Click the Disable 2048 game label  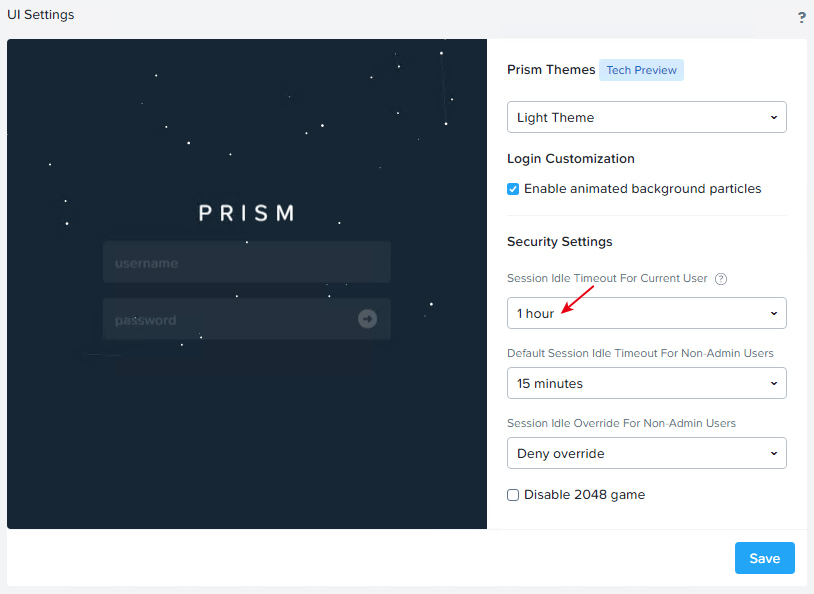coord(584,495)
